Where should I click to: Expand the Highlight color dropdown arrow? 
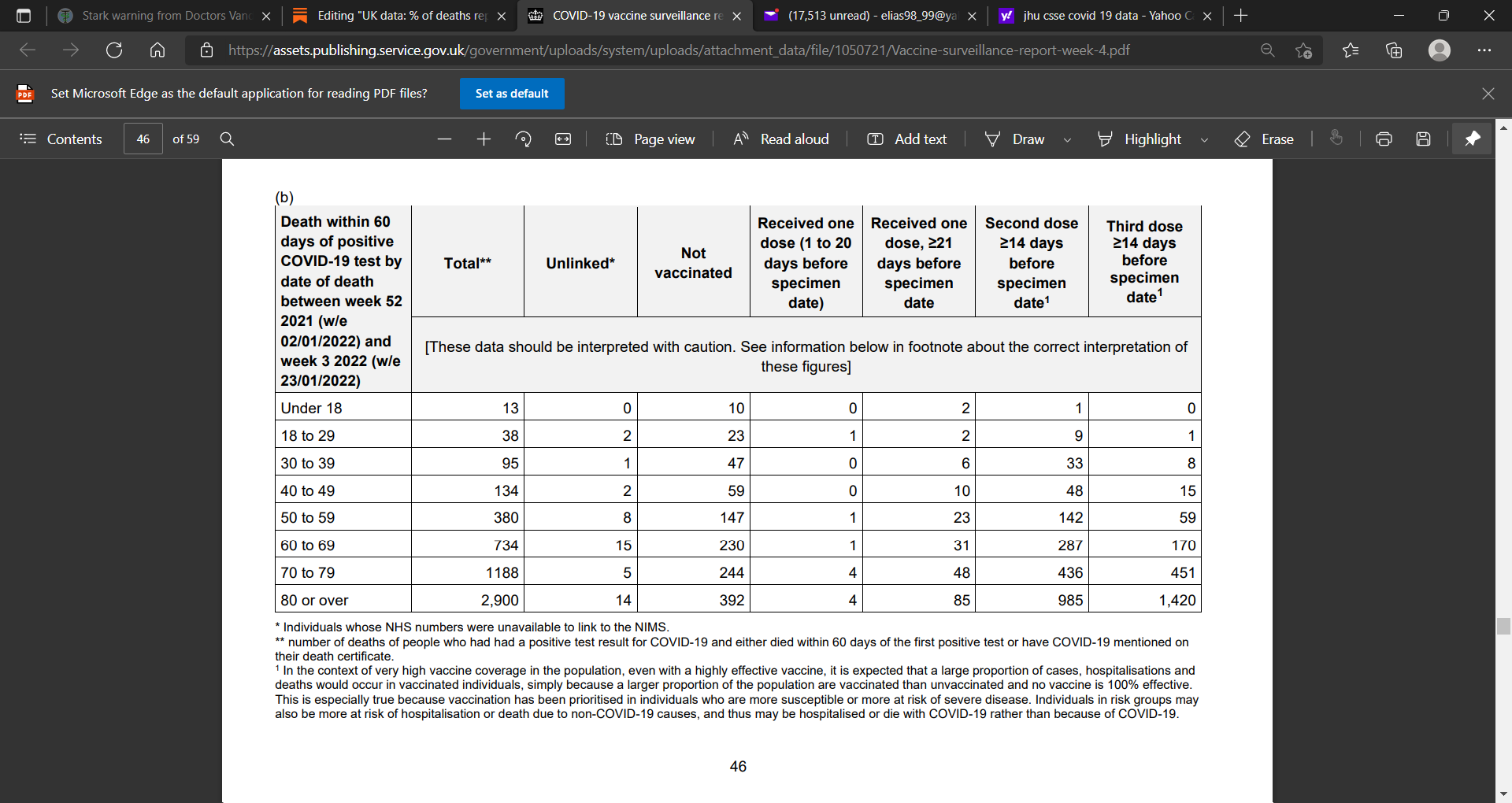point(1204,140)
